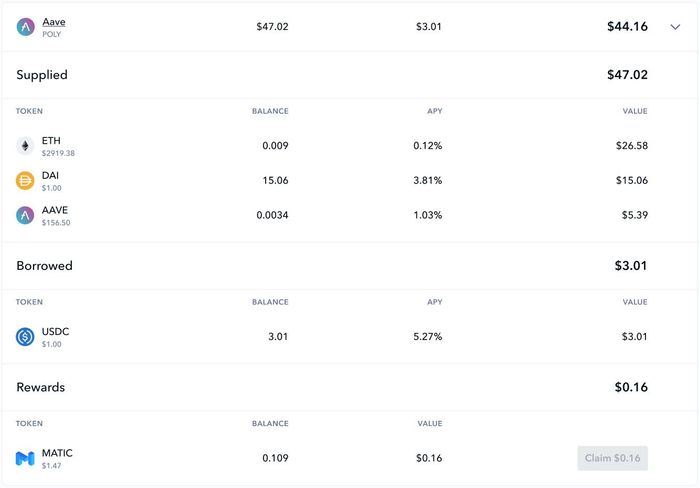Click the ETH token name
This screenshot has width=700, height=488.
51,141
